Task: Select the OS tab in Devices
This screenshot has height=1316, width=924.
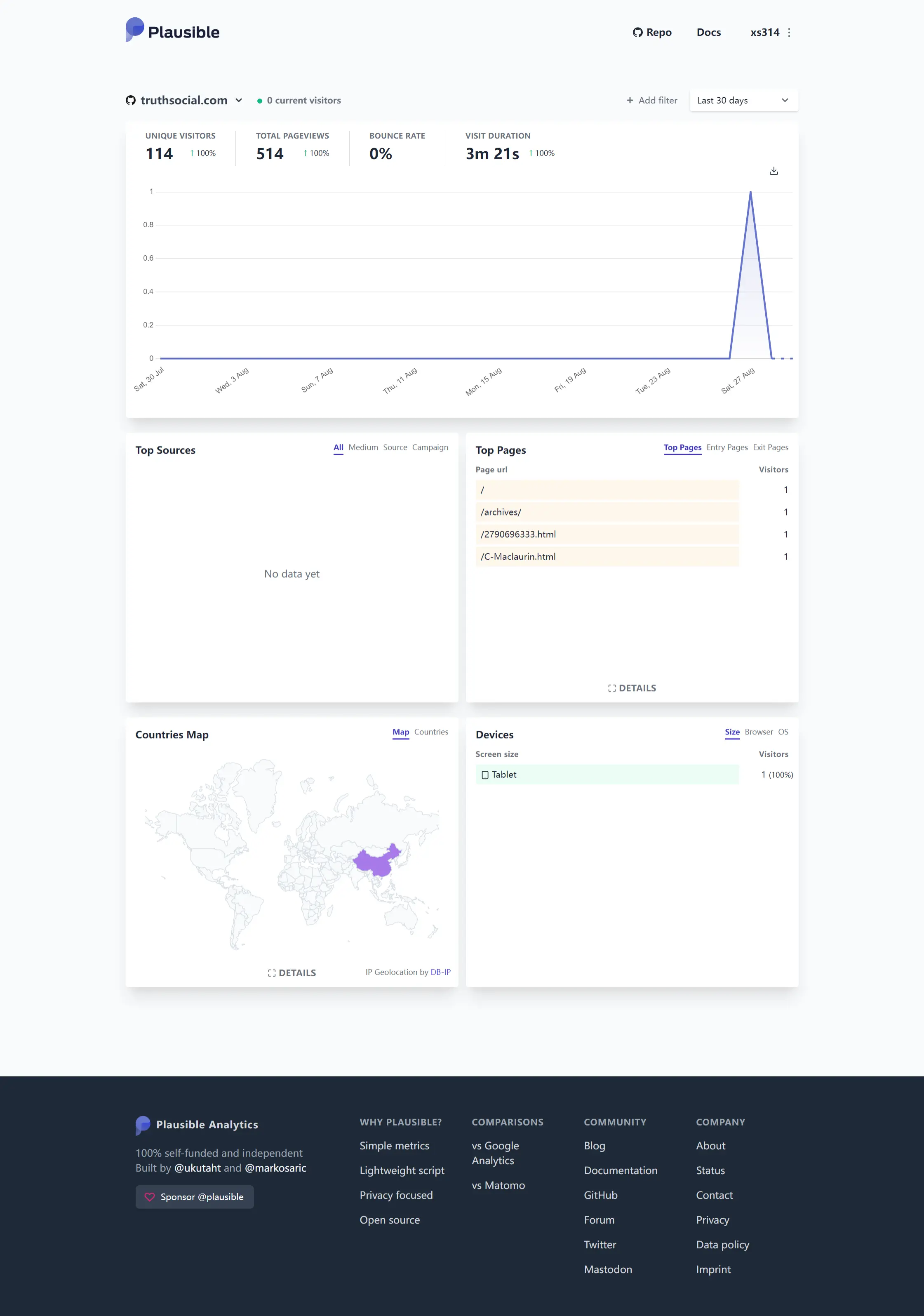Action: [783, 732]
